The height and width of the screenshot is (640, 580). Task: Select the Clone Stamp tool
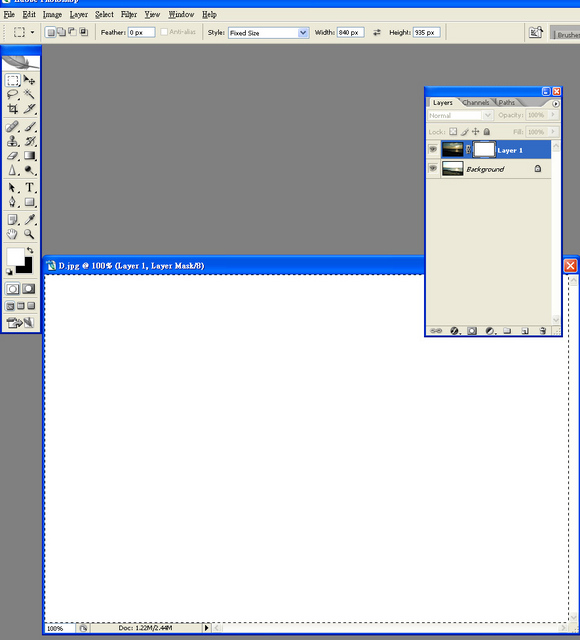13,141
